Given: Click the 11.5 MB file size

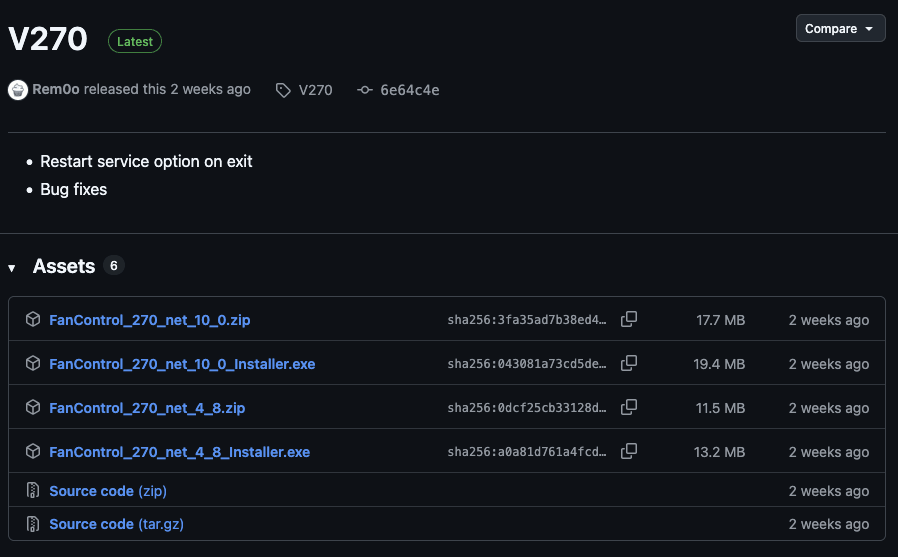Looking at the screenshot, I should (x=720, y=409).
